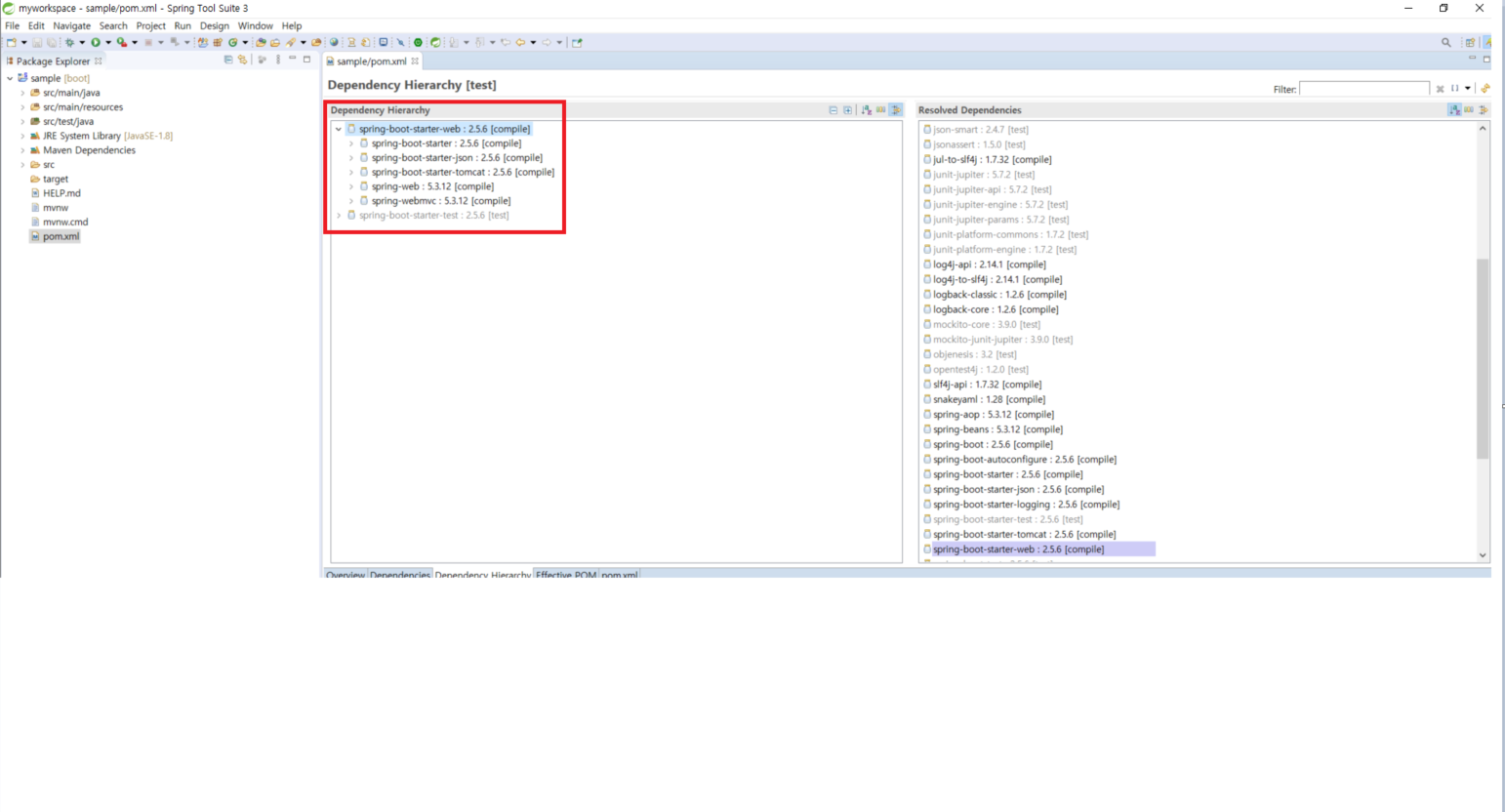The width and height of the screenshot is (1505, 812).
Task: Open Package Explorer view menu dots
Action: pyautogui.click(x=278, y=60)
